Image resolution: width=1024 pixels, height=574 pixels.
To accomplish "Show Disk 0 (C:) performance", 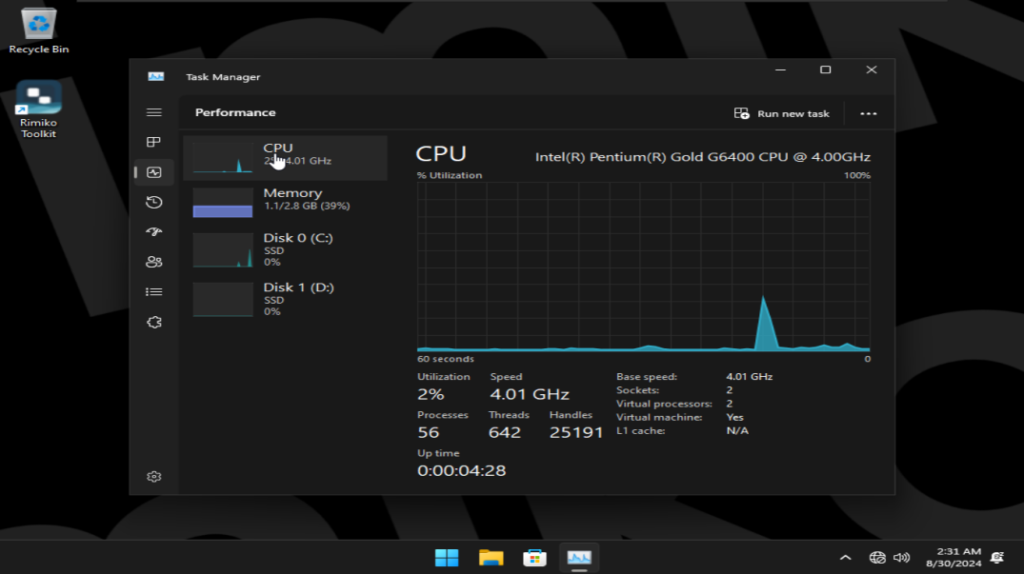I will click(x=285, y=250).
